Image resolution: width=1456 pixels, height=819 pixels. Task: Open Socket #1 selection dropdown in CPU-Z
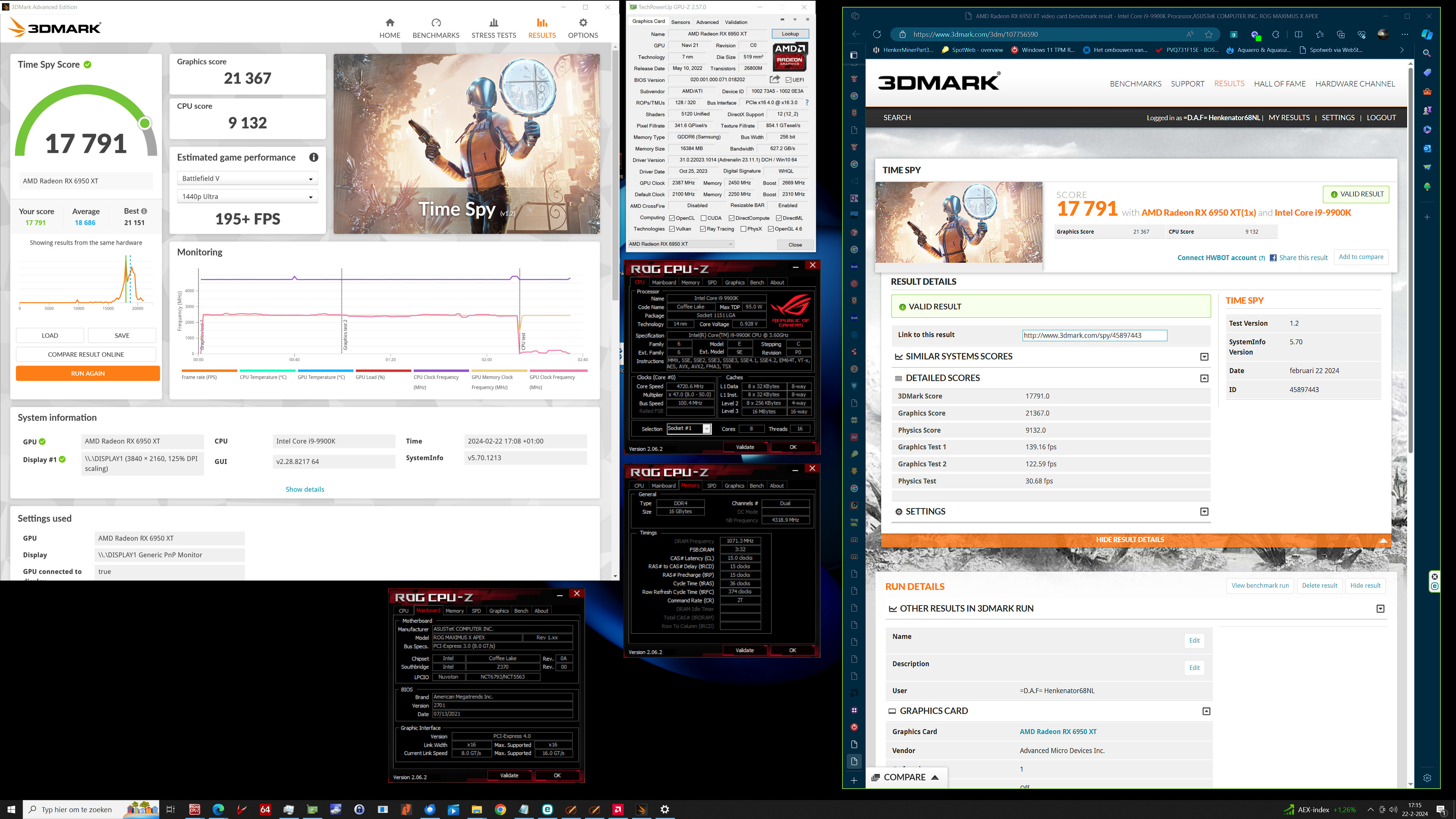pos(689,428)
